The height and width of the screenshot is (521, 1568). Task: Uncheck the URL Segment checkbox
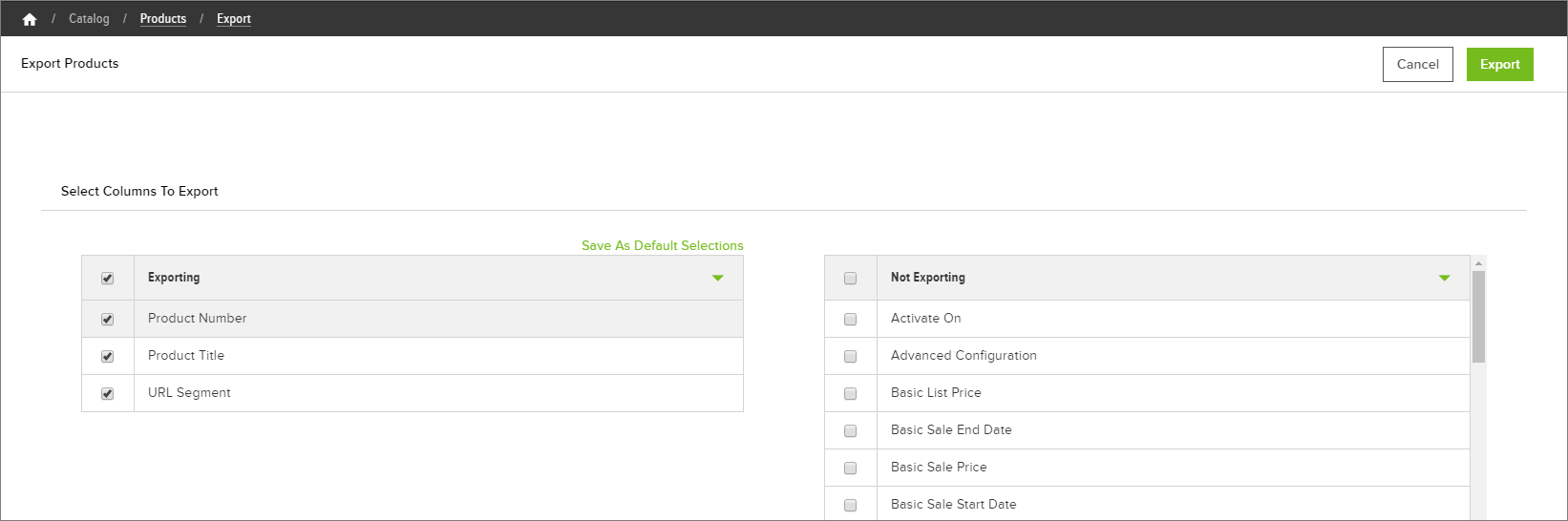[107, 394]
